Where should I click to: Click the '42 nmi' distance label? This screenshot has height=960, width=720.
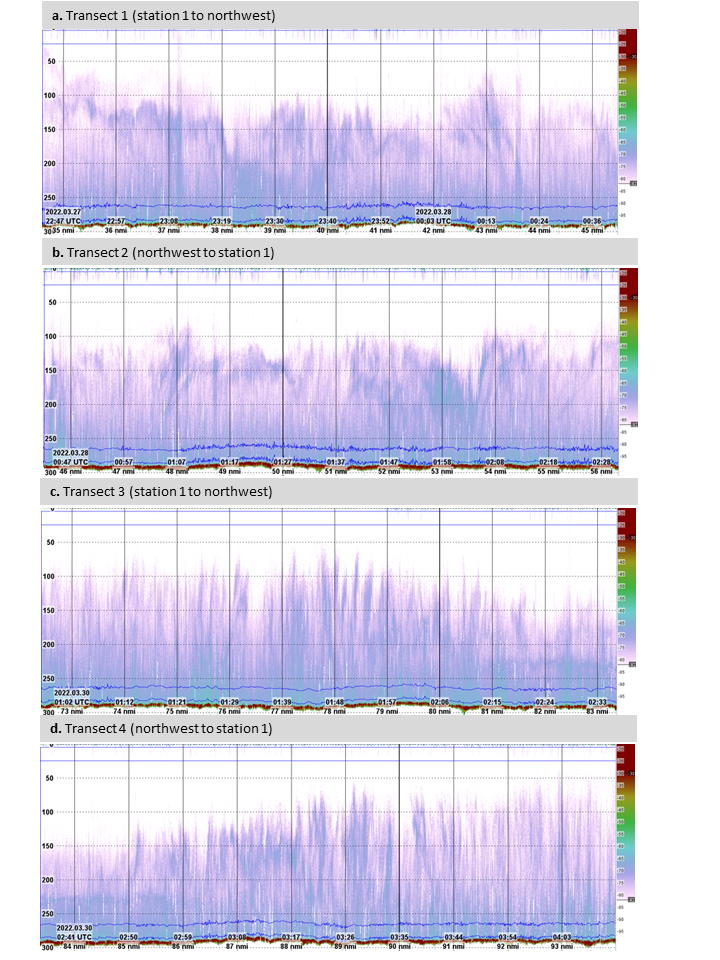point(433,231)
